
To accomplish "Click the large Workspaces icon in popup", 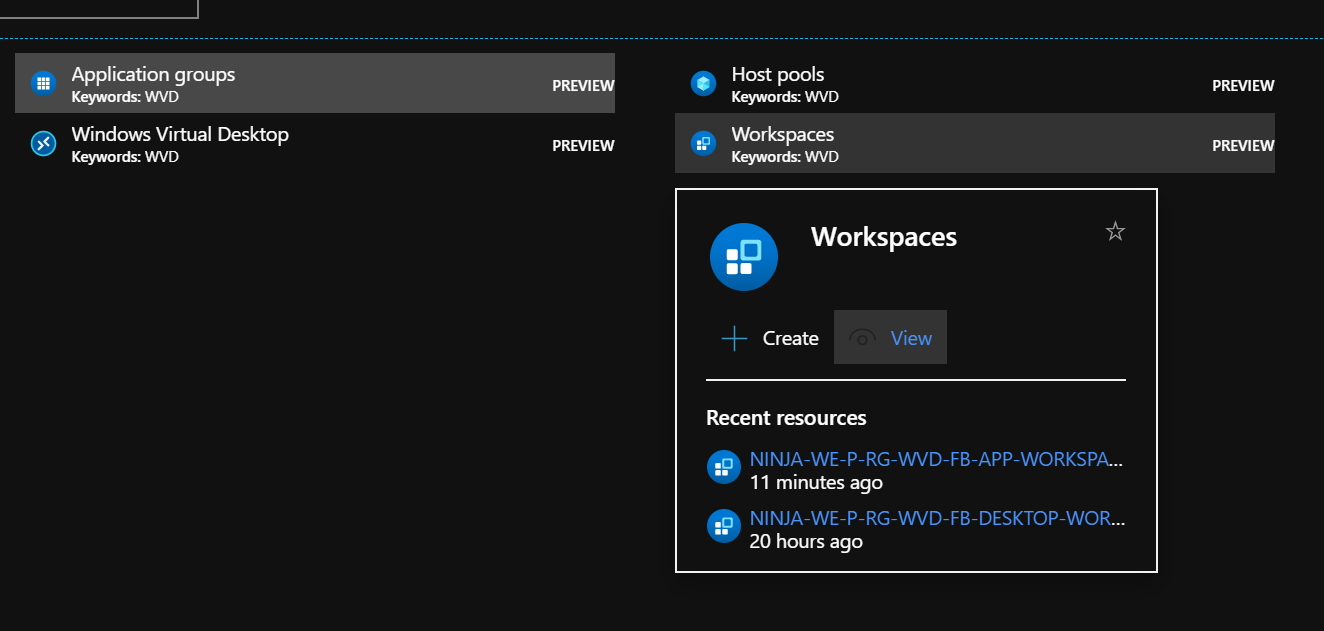I will tap(744, 257).
